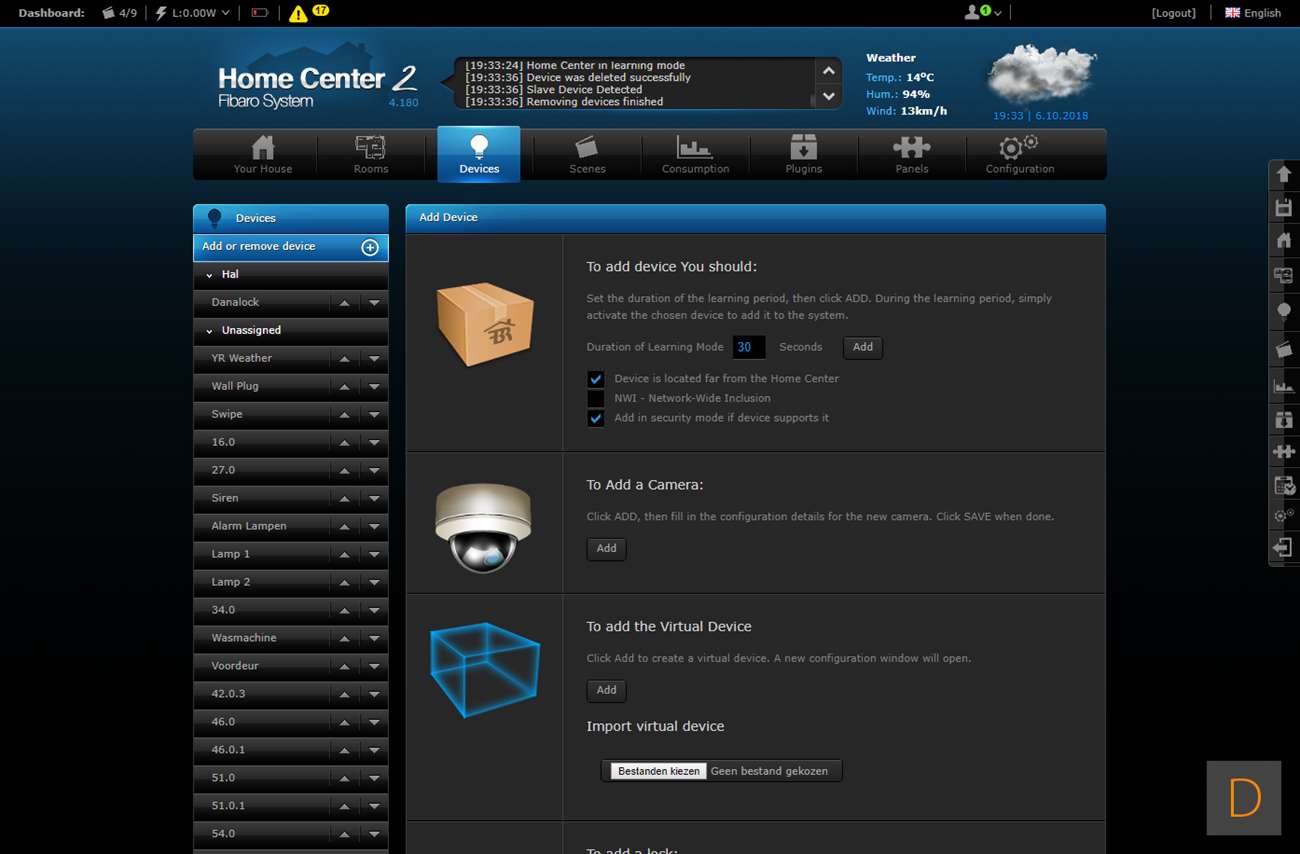The width and height of the screenshot is (1300, 854).
Task: Open the calendar checkmark icon in right sidebar
Action: pos(1284,485)
